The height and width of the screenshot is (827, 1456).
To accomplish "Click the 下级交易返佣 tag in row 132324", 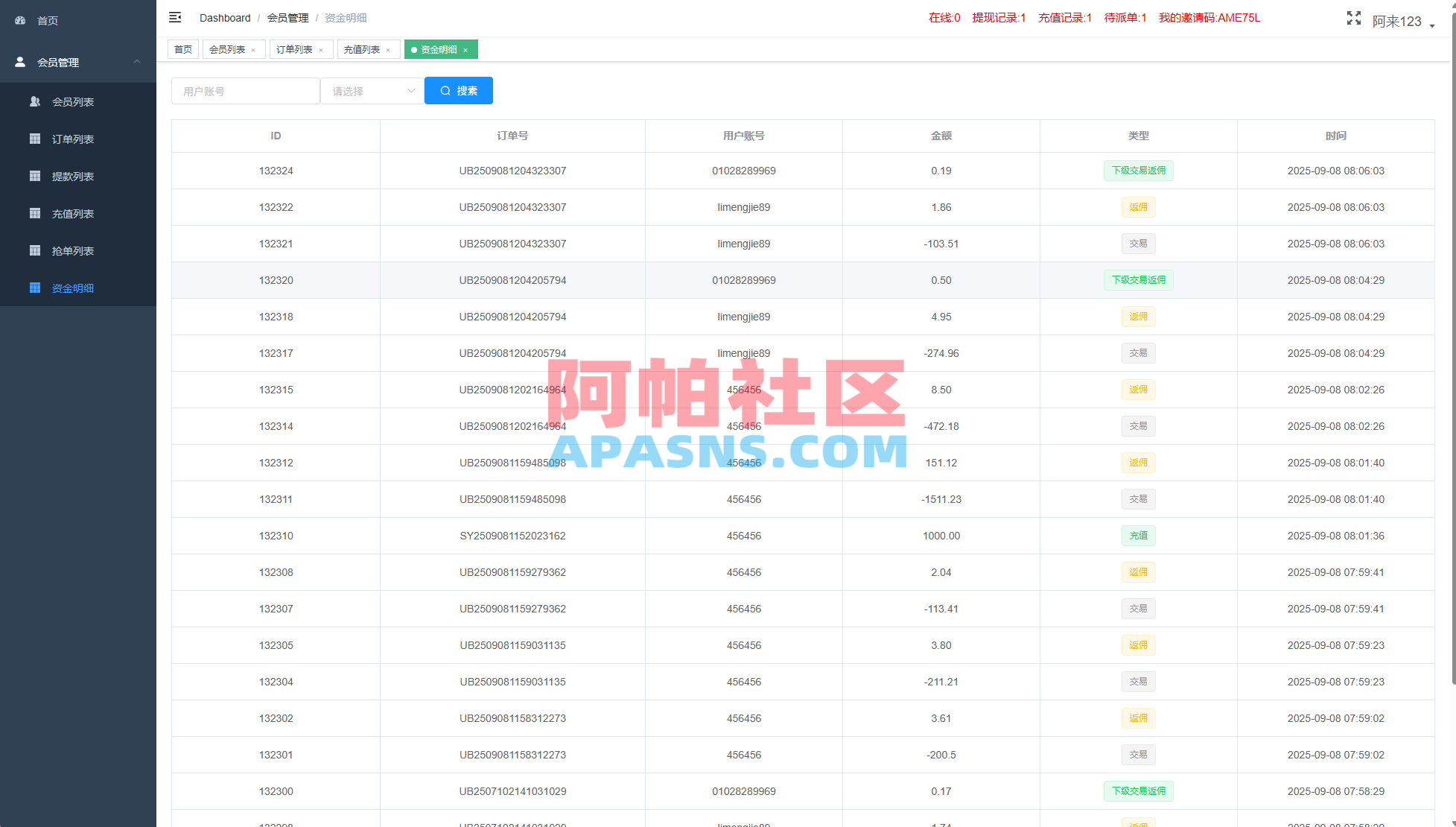I will (1139, 171).
